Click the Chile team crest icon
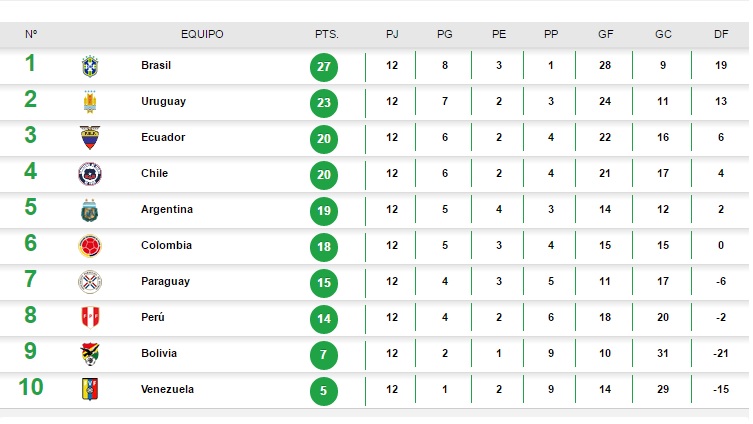The image size is (753, 424). pos(90,174)
